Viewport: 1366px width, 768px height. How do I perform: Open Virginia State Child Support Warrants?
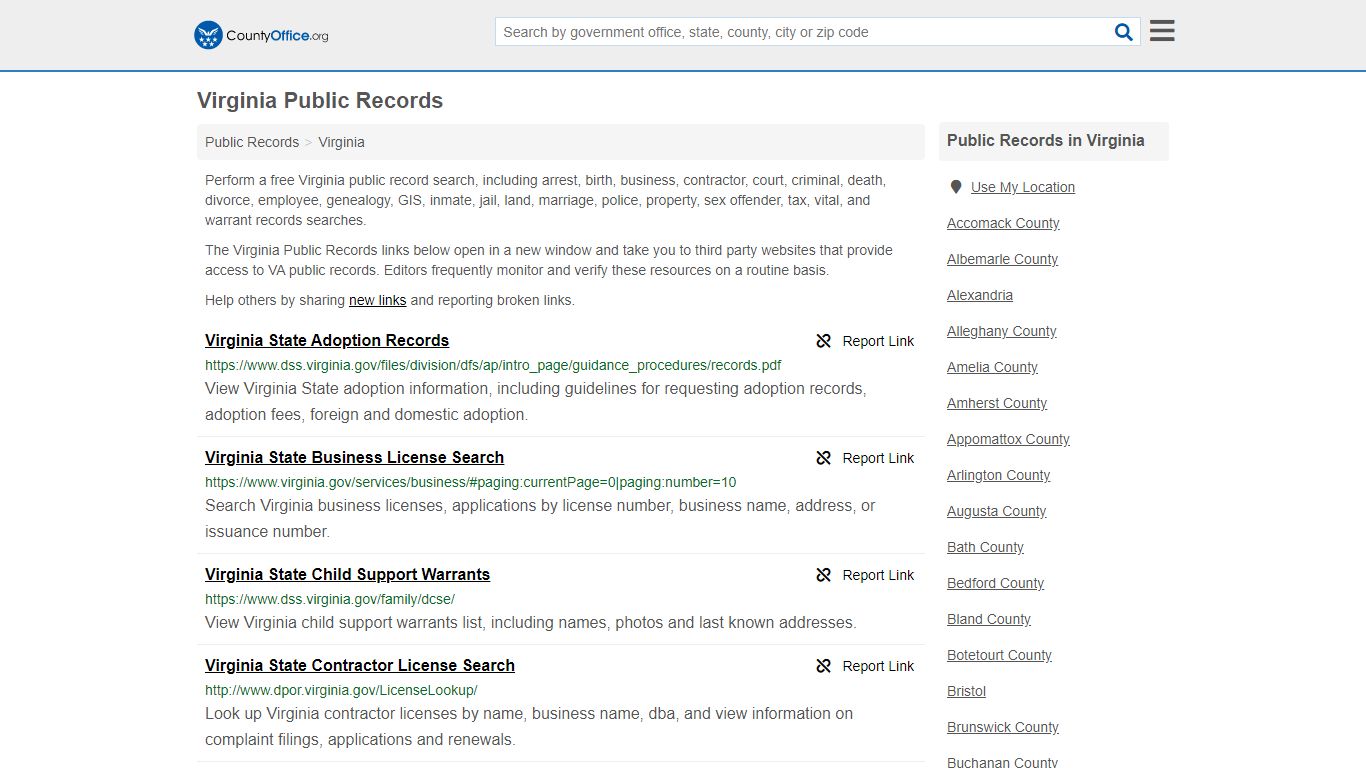click(x=347, y=574)
